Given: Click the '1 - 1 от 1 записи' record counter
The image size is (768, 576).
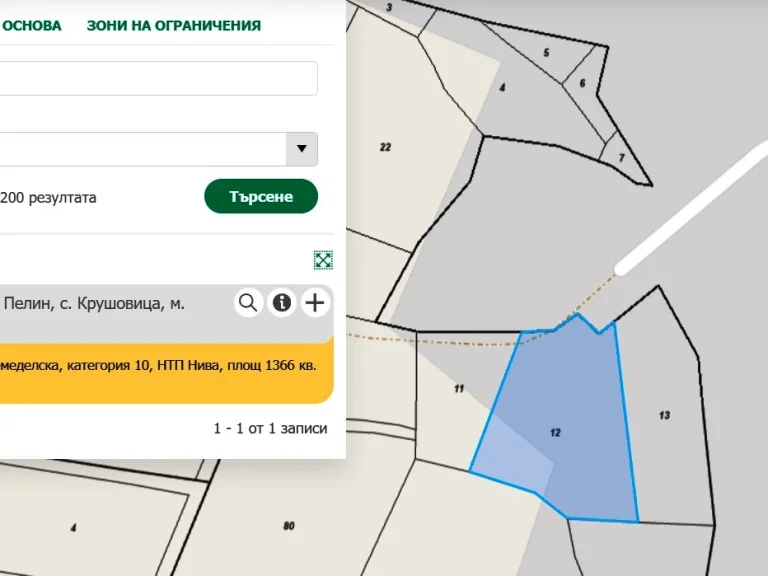Looking at the screenshot, I should point(270,428).
